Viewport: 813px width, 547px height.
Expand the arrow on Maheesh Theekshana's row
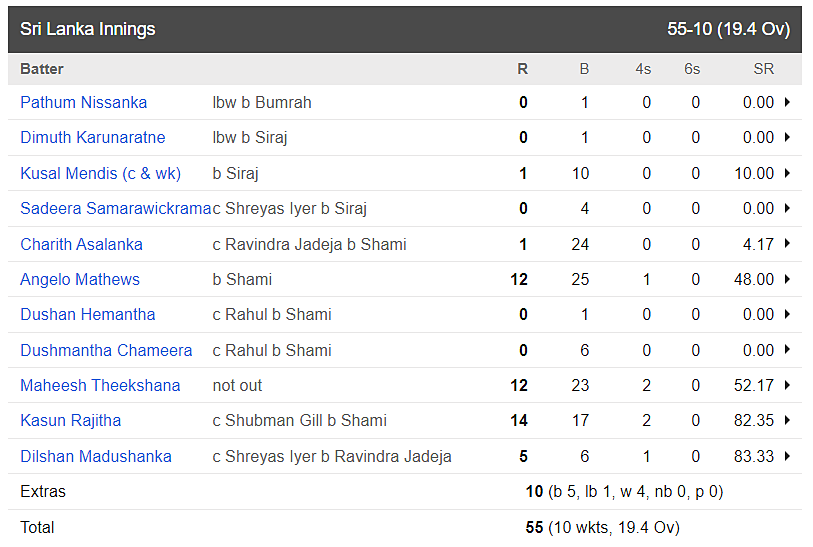(x=788, y=385)
